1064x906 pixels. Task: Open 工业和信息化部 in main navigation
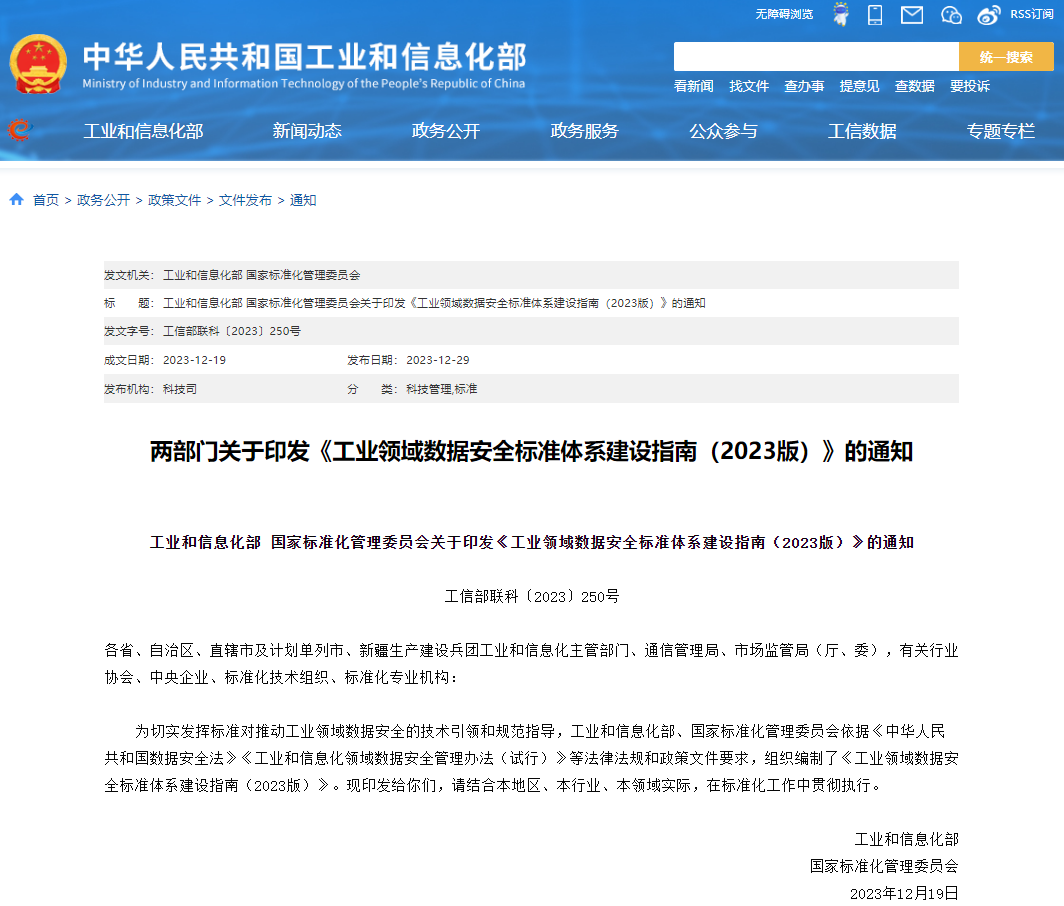tap(143, 131)
